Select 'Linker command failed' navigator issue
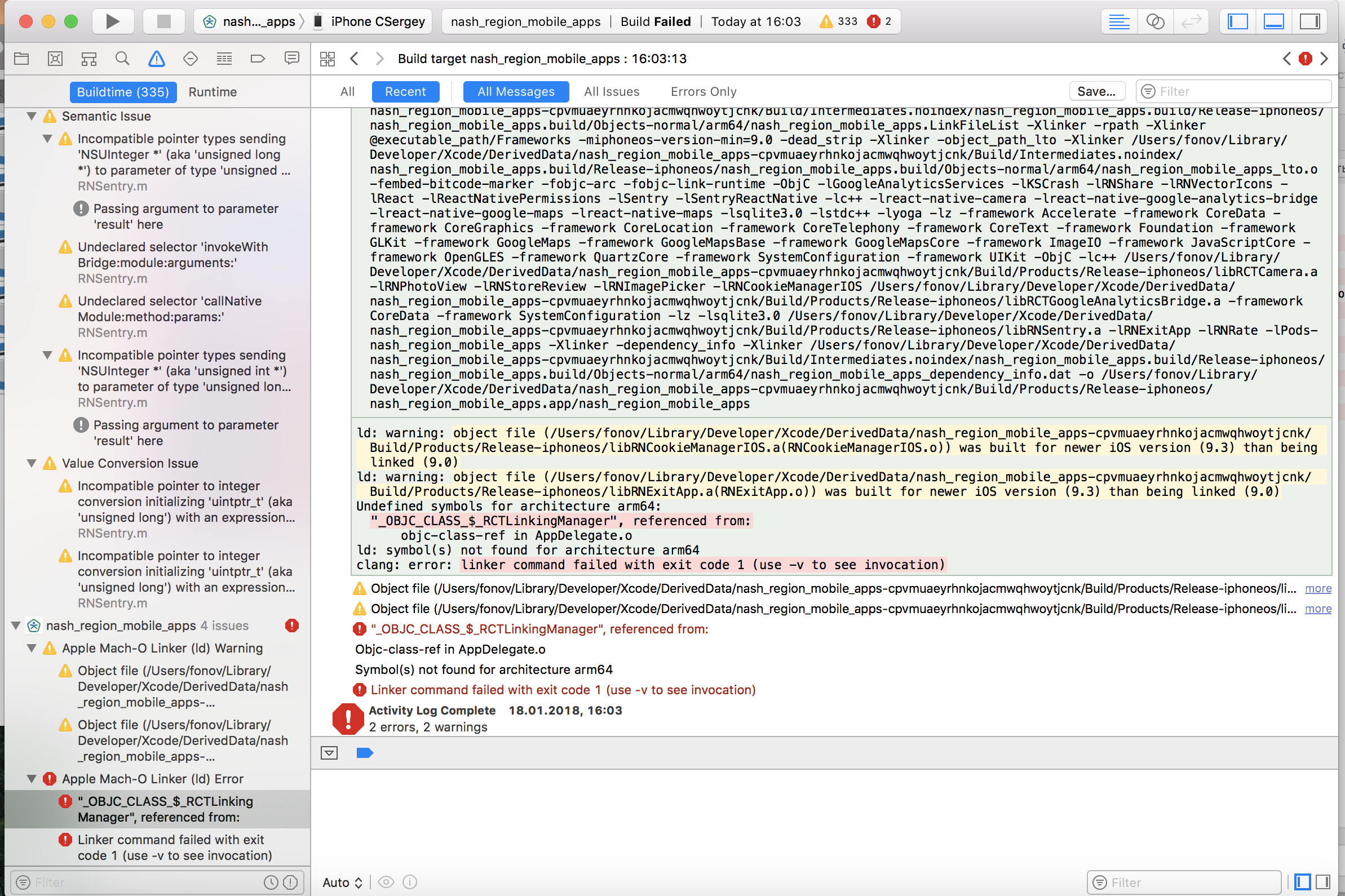 166,848
